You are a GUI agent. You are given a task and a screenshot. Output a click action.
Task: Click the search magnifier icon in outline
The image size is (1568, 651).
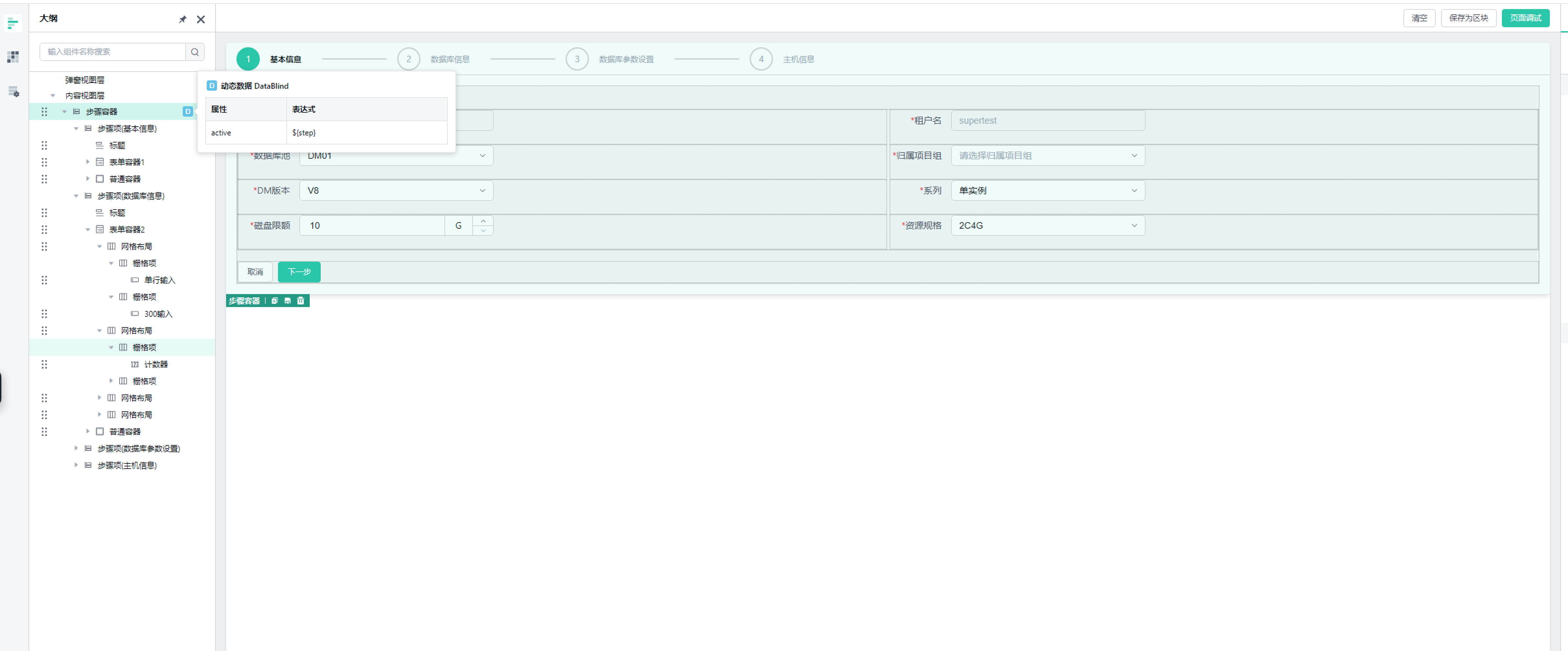(x=195, y=52)
